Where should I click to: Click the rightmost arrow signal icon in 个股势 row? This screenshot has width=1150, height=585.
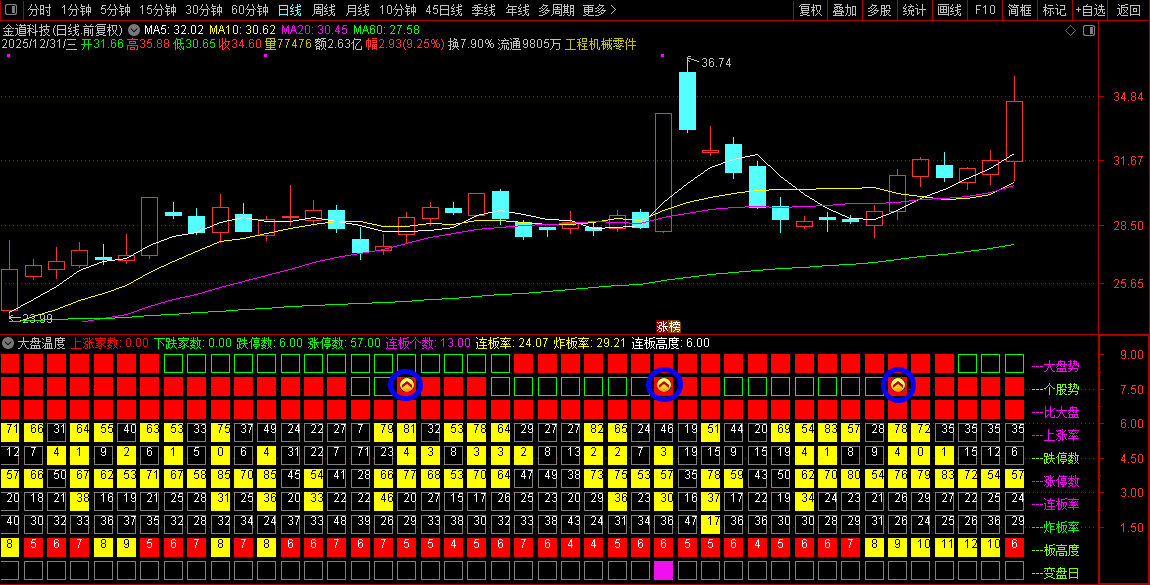click(x=898, y=385)
